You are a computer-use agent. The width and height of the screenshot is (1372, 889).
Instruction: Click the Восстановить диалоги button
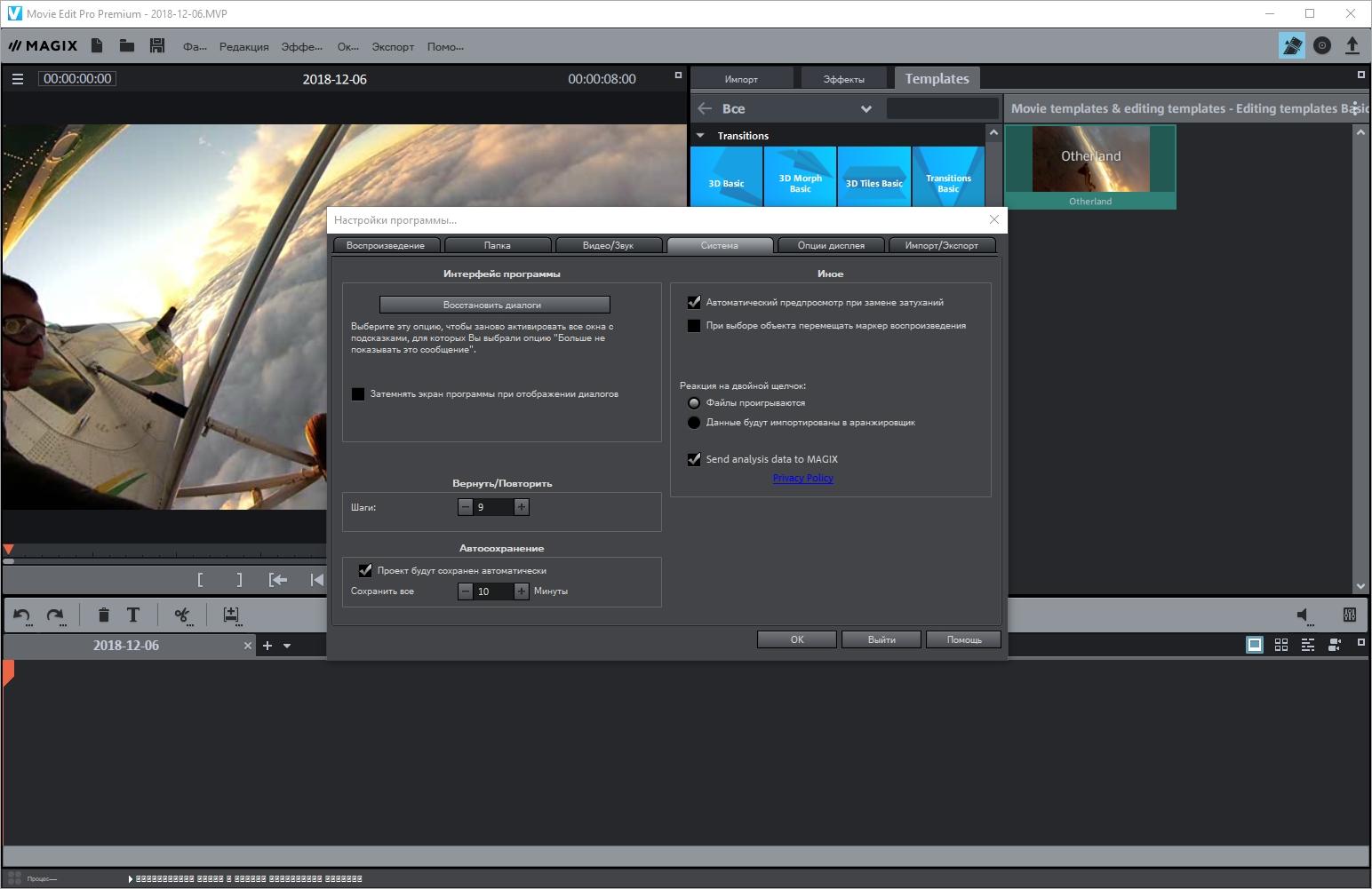[494, 305]
